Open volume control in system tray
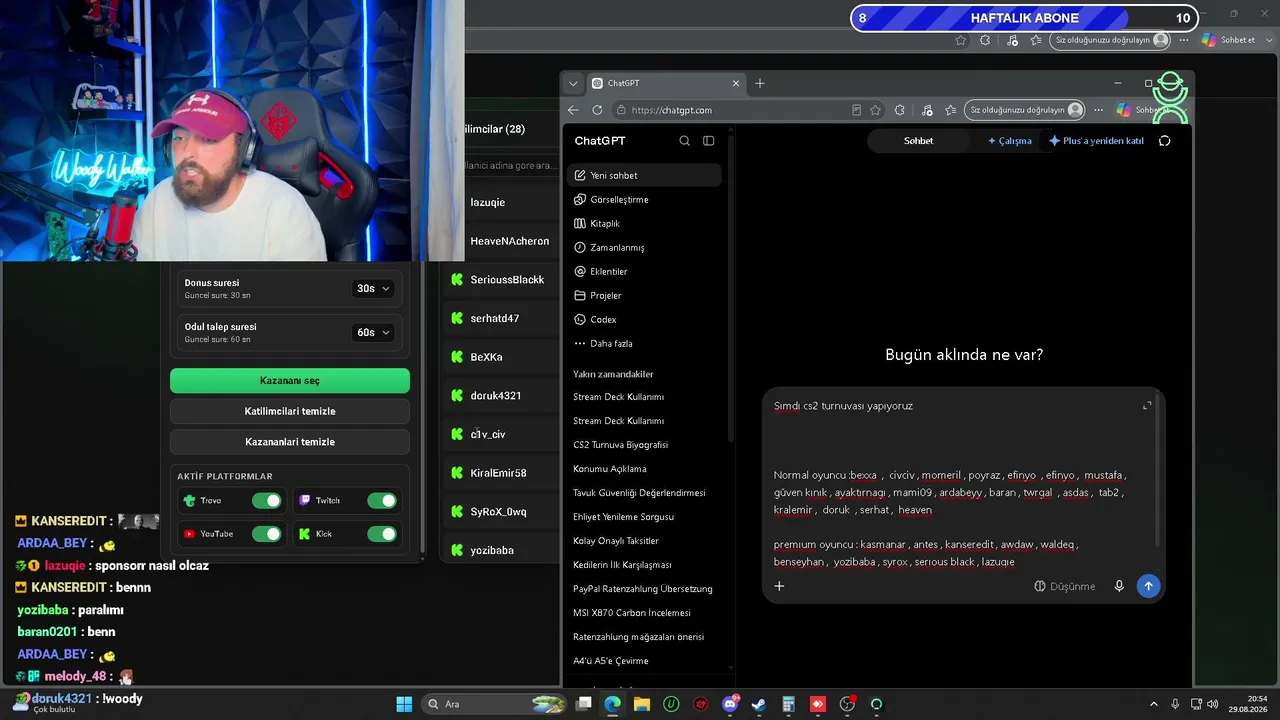This screenshot has height=720, width=1280. pos(1213,704)
